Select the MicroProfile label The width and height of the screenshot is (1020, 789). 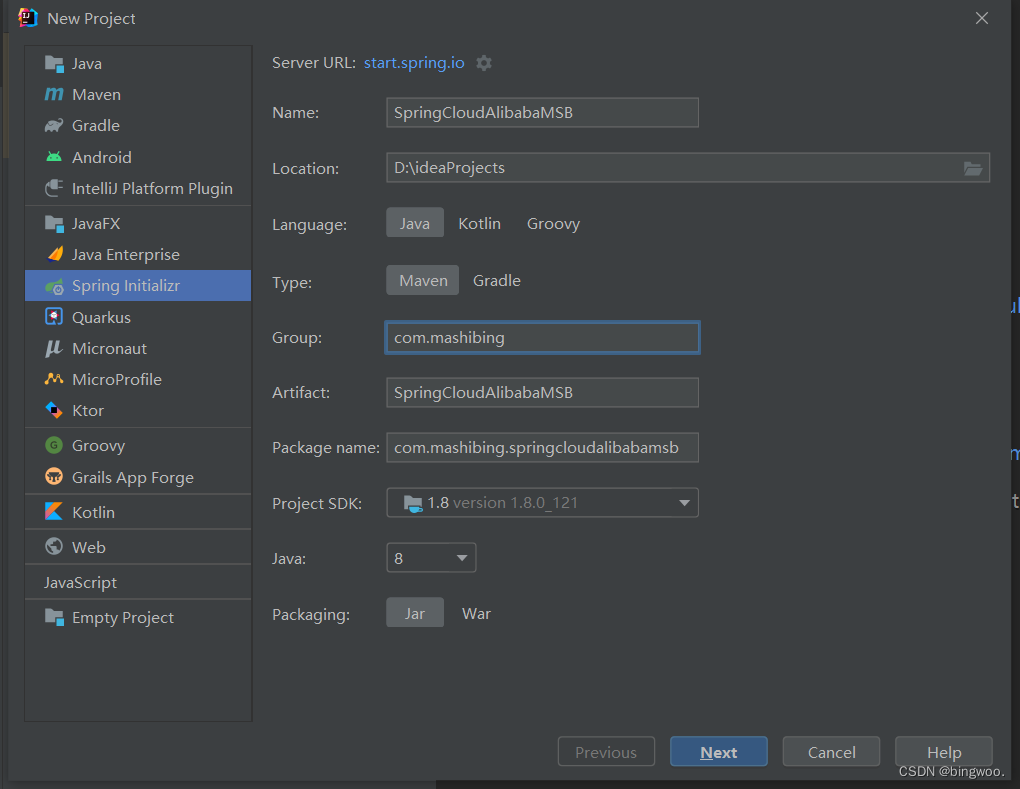tap(117, 379)
